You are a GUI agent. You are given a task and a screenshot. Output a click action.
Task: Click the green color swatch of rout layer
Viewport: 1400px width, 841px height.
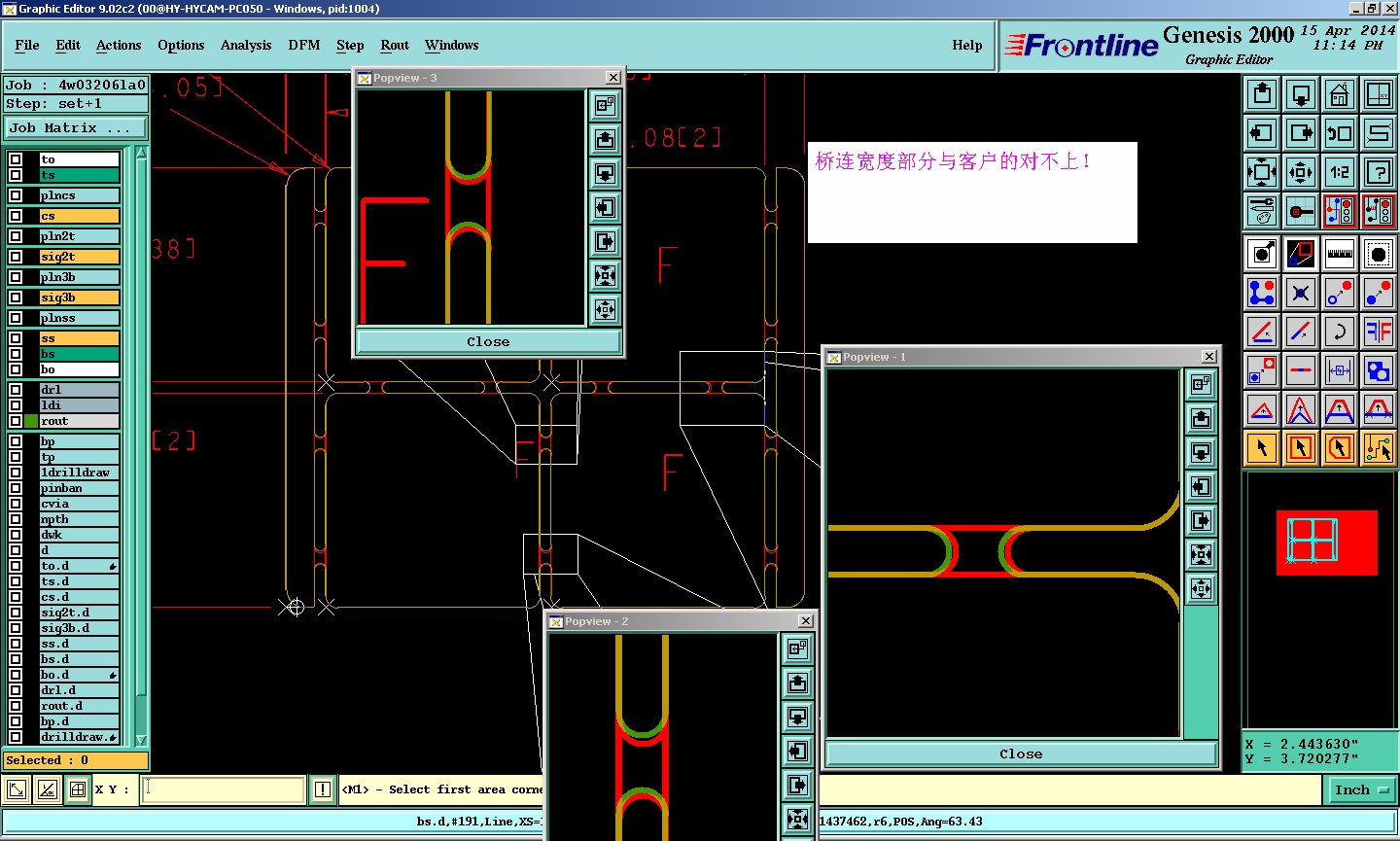coord(32,421)
